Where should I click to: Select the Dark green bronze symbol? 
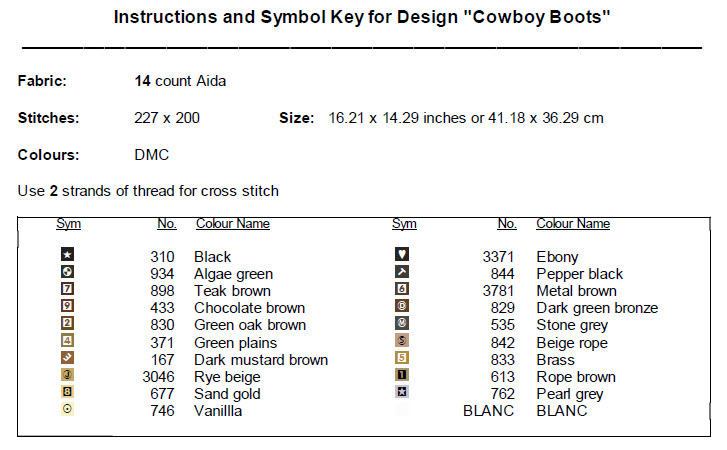[x=403, y=307]
